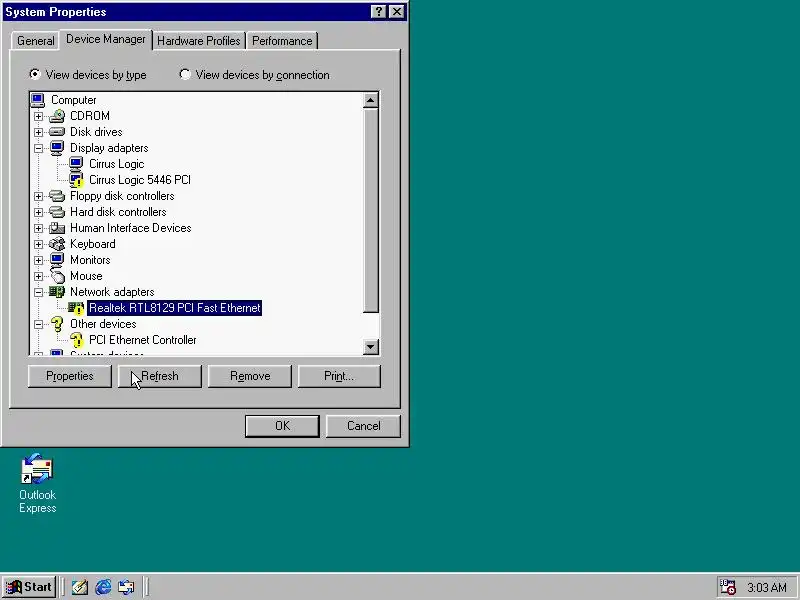This screenshot has width=800, height=600.
Task: Select the Cirrus Logic 5446 PCI entry
Action: pos(140,180)
